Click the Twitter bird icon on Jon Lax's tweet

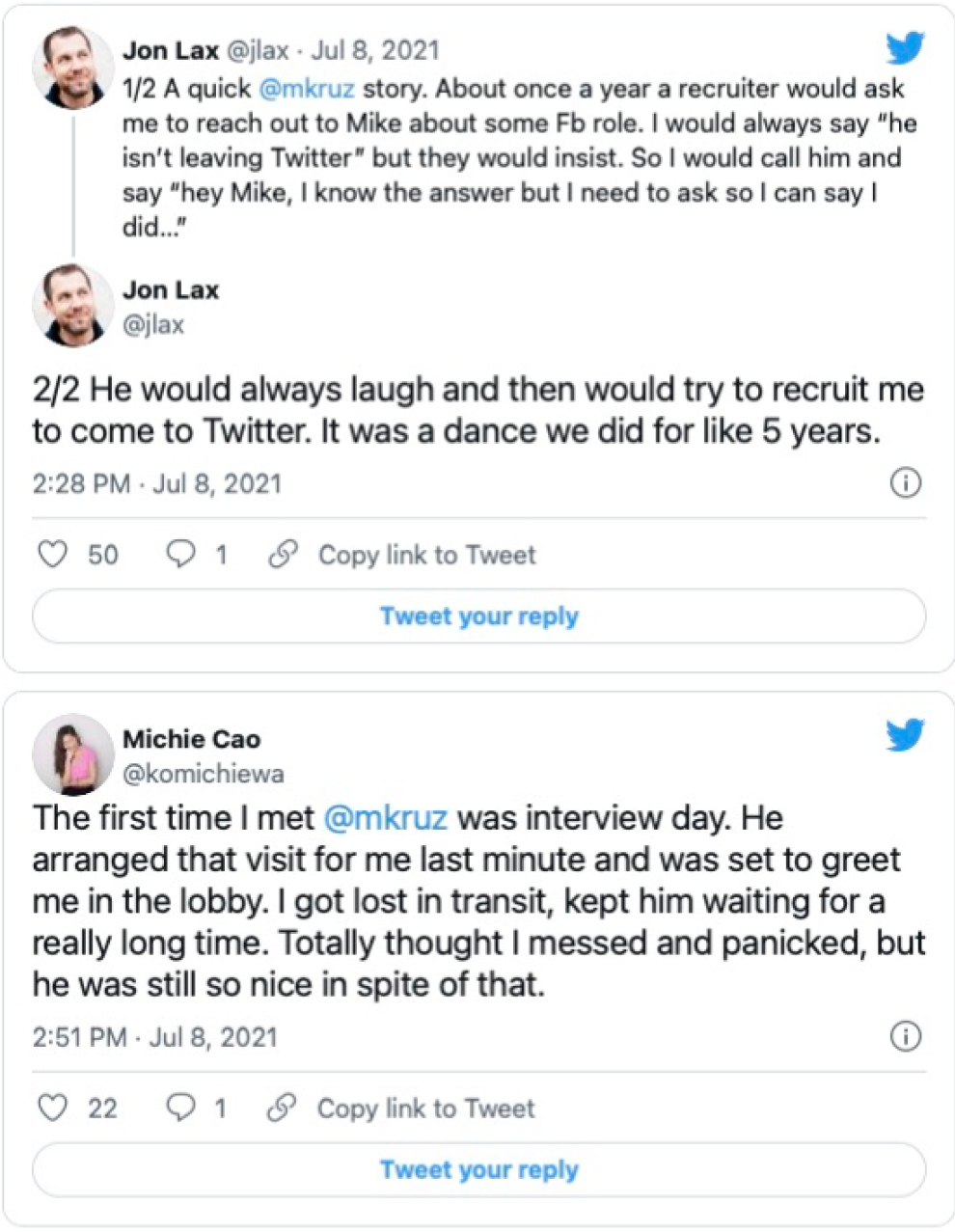(905, 48)
